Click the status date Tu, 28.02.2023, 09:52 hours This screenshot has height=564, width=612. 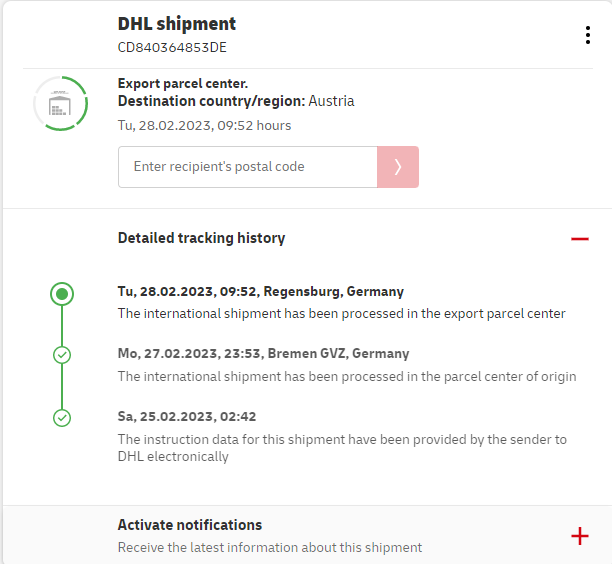(x=204, y=126)
